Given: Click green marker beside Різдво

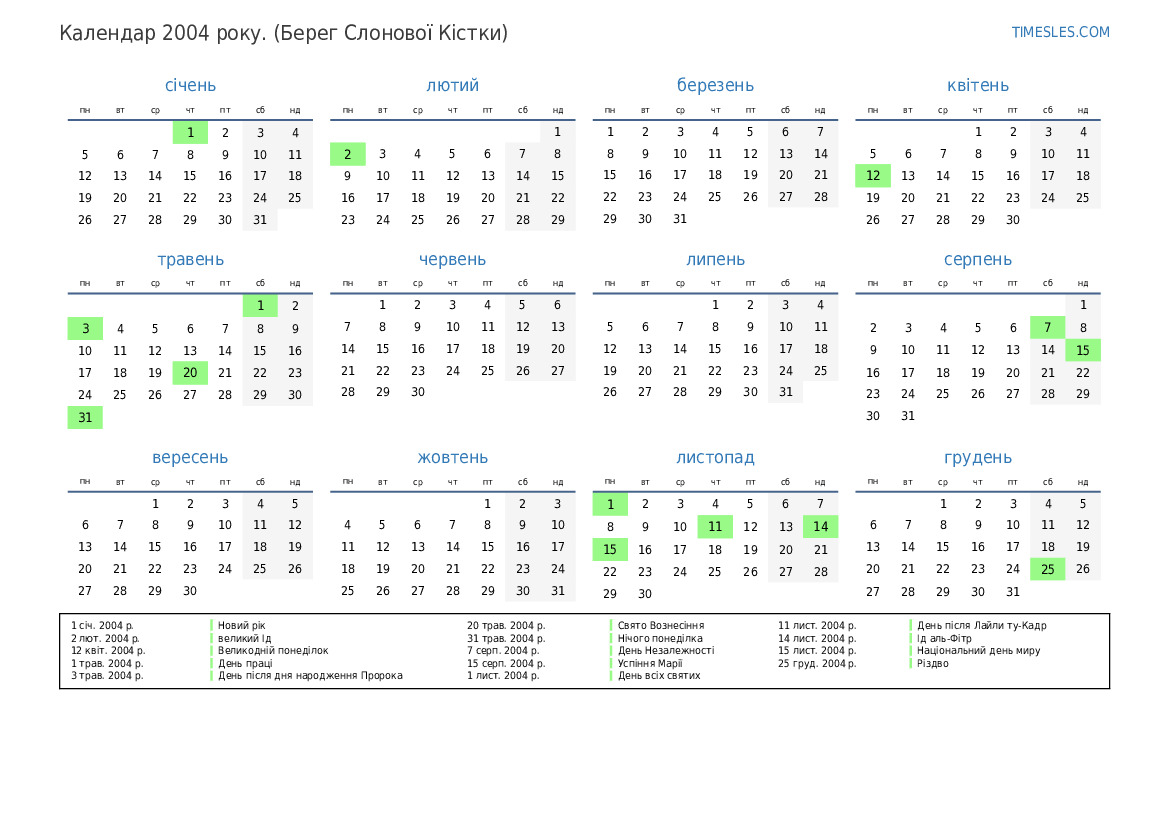Looking at the screenshot, I should [x=911, y=663].
